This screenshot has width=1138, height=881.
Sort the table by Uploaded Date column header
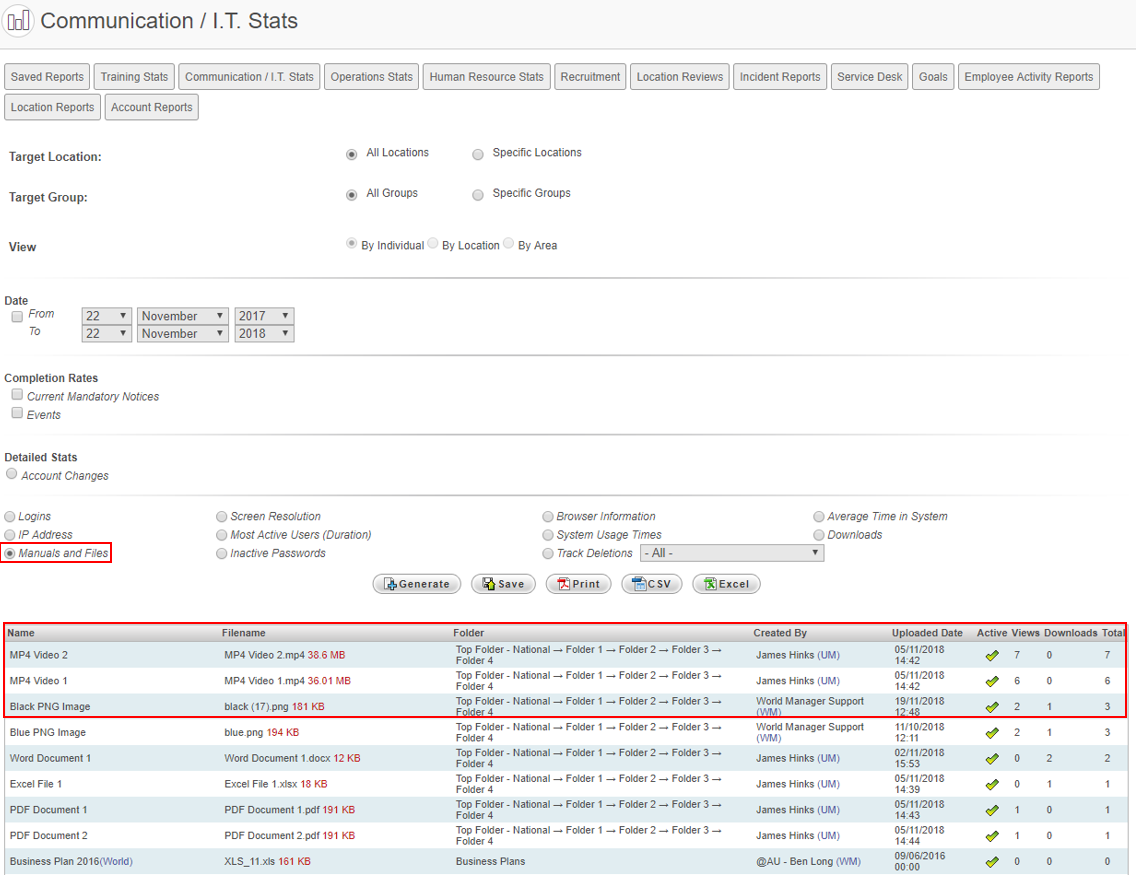point(927,633)
